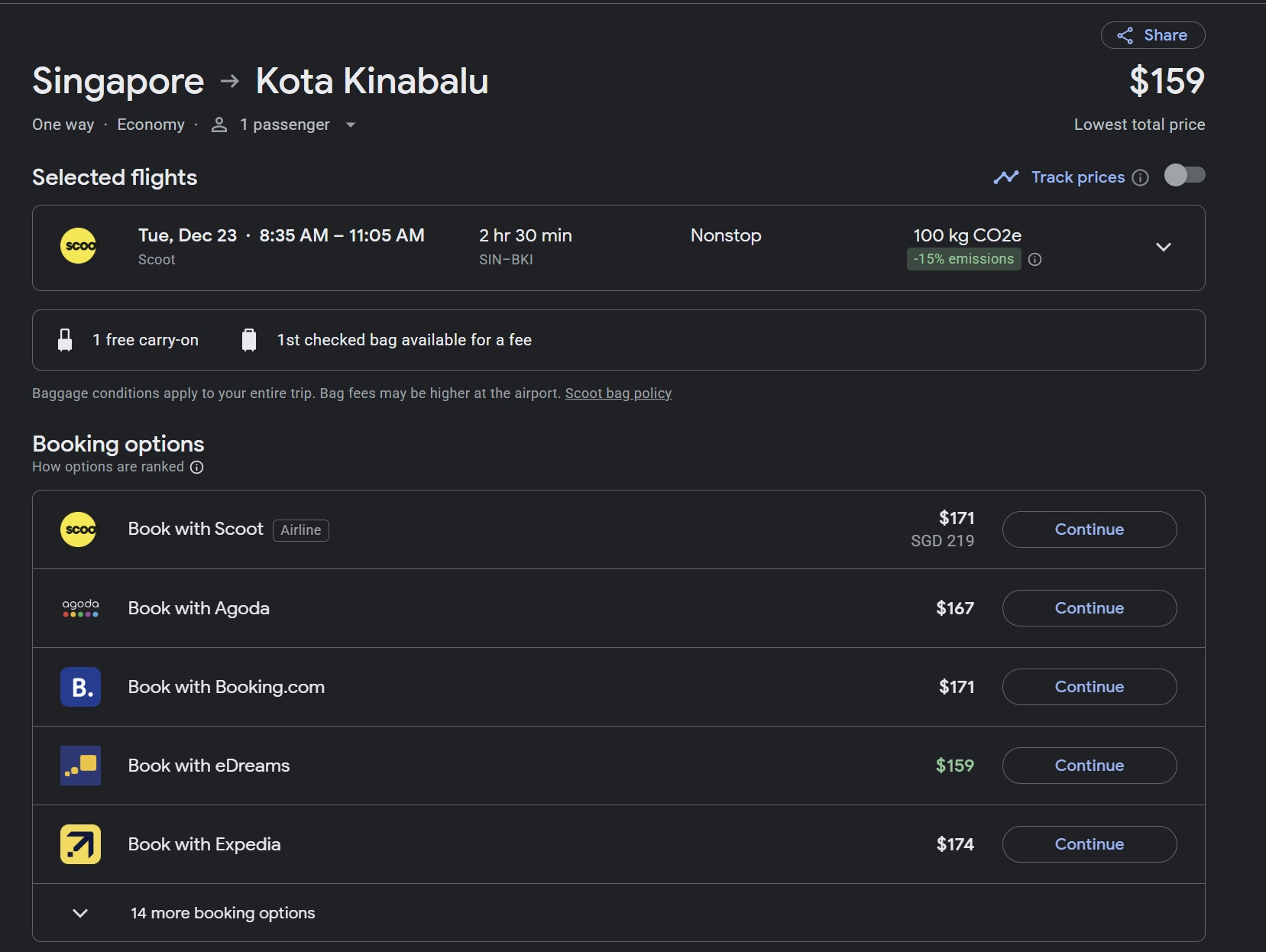Image resolution: width=1266 pixels, height=952 pixels.
Task: Click the Expedia logo icon
Action: [x=80, y=844]
